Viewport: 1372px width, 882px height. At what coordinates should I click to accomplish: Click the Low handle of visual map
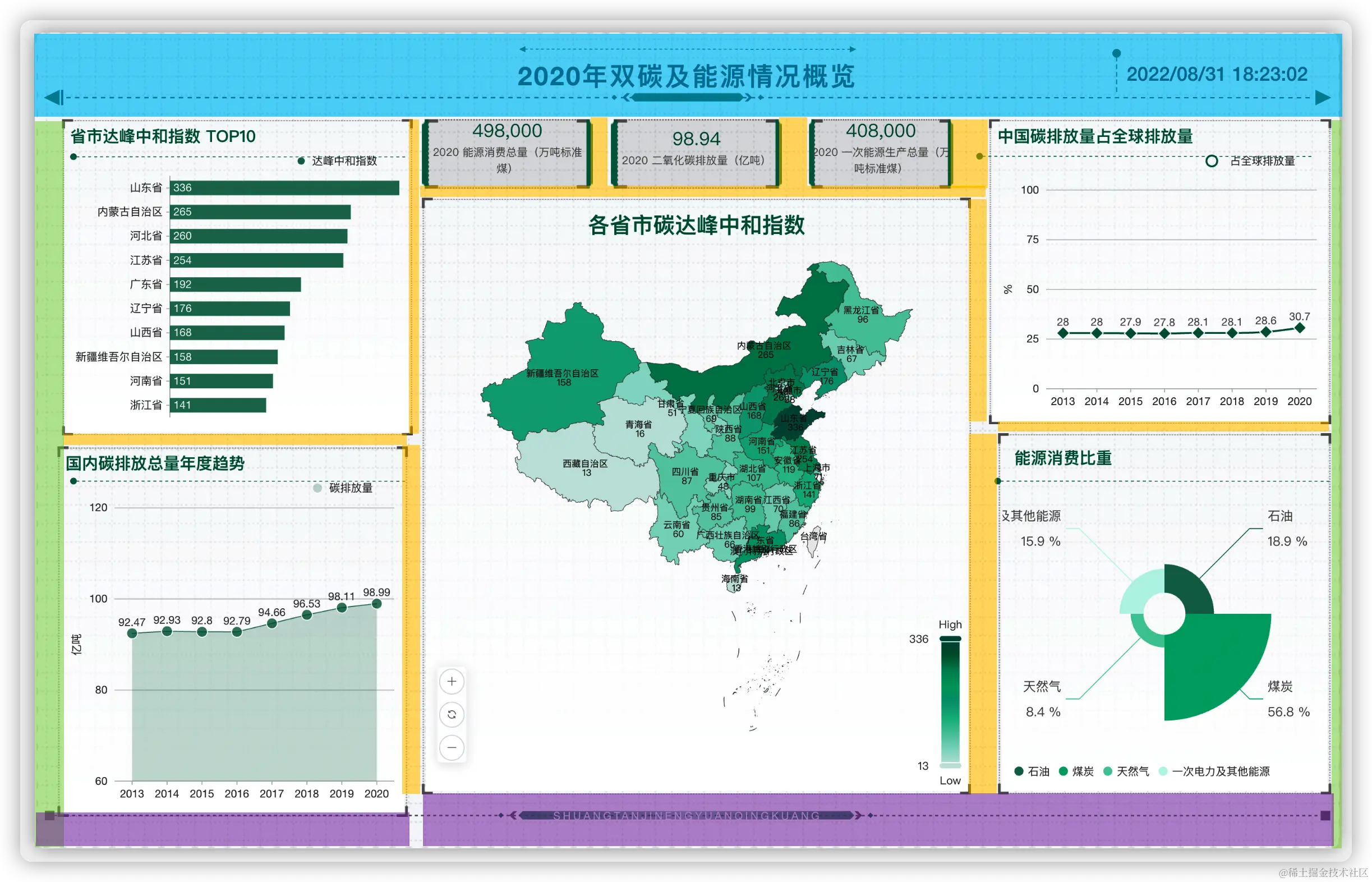point(951,766)
